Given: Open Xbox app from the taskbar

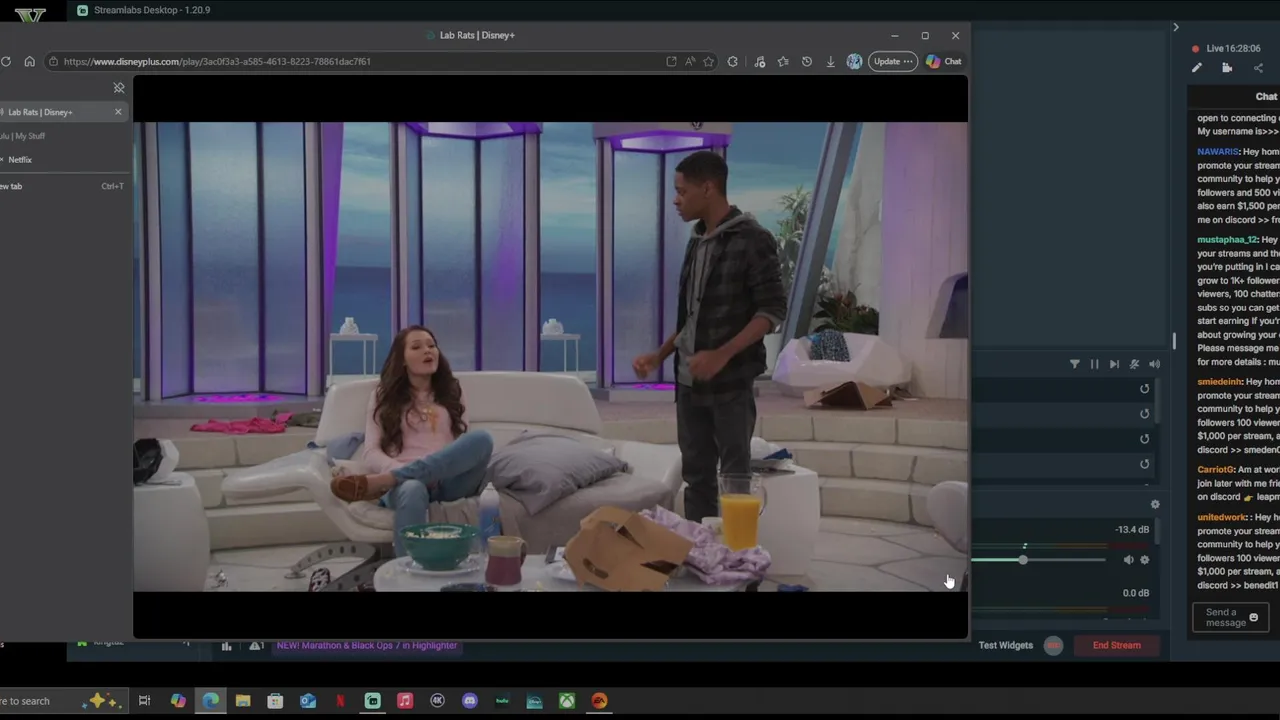Looking at the screenshot, I should click(567, 701).
